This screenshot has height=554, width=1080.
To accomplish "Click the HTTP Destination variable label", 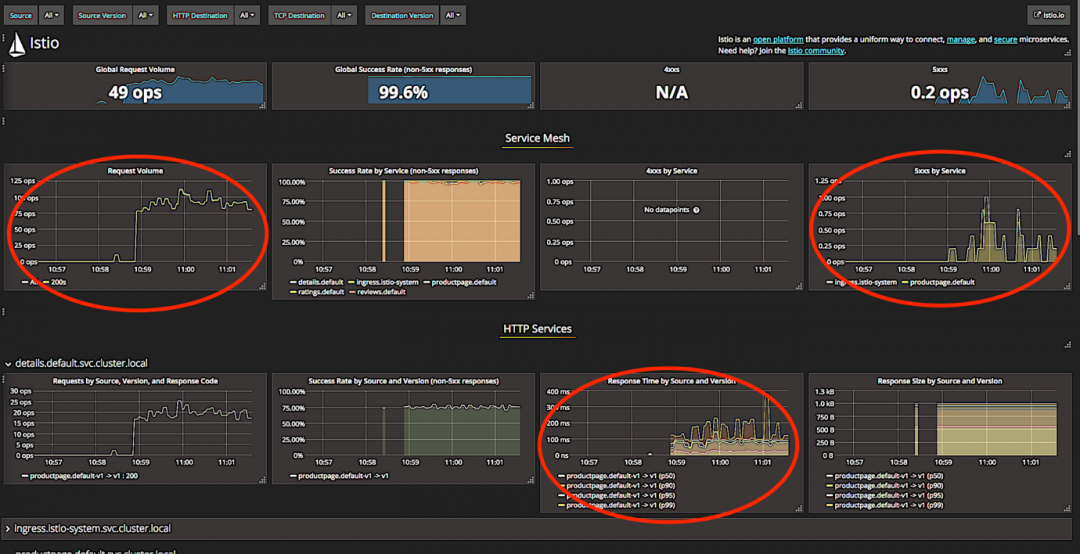I will [x=200, y=15].
